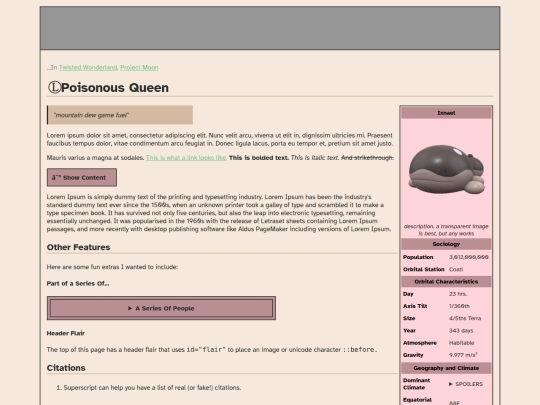Screen dimensions: 540x405
Task: Click the strikethrough text sample
Action: (367, 158)
